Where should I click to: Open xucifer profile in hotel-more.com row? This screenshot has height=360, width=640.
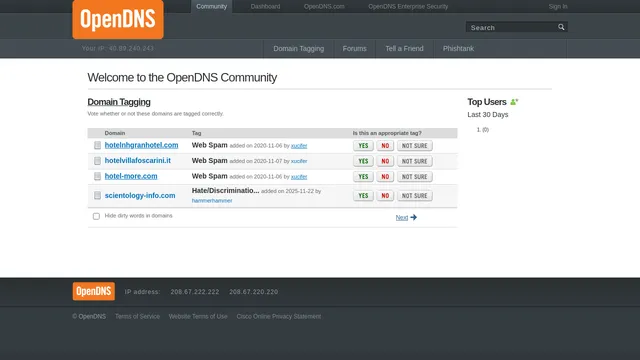pos(299,177)
